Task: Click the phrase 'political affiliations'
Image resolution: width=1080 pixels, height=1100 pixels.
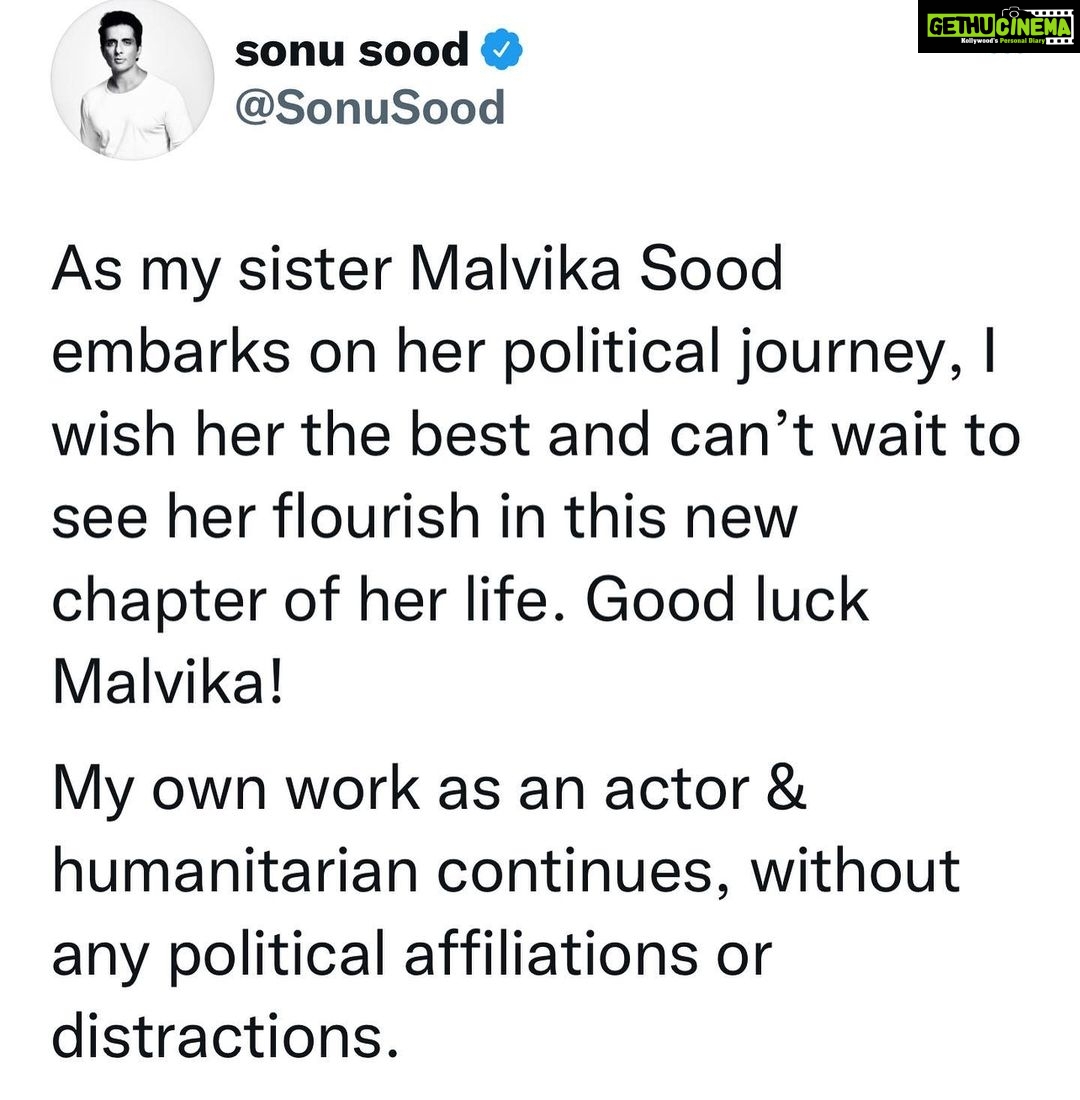Action: click(x=434, y=956)
